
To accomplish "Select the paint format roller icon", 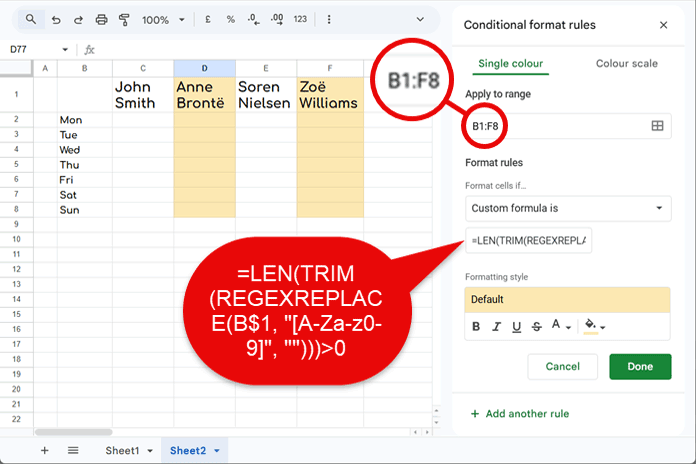I will pyautogui.click(x=124, y=20).
